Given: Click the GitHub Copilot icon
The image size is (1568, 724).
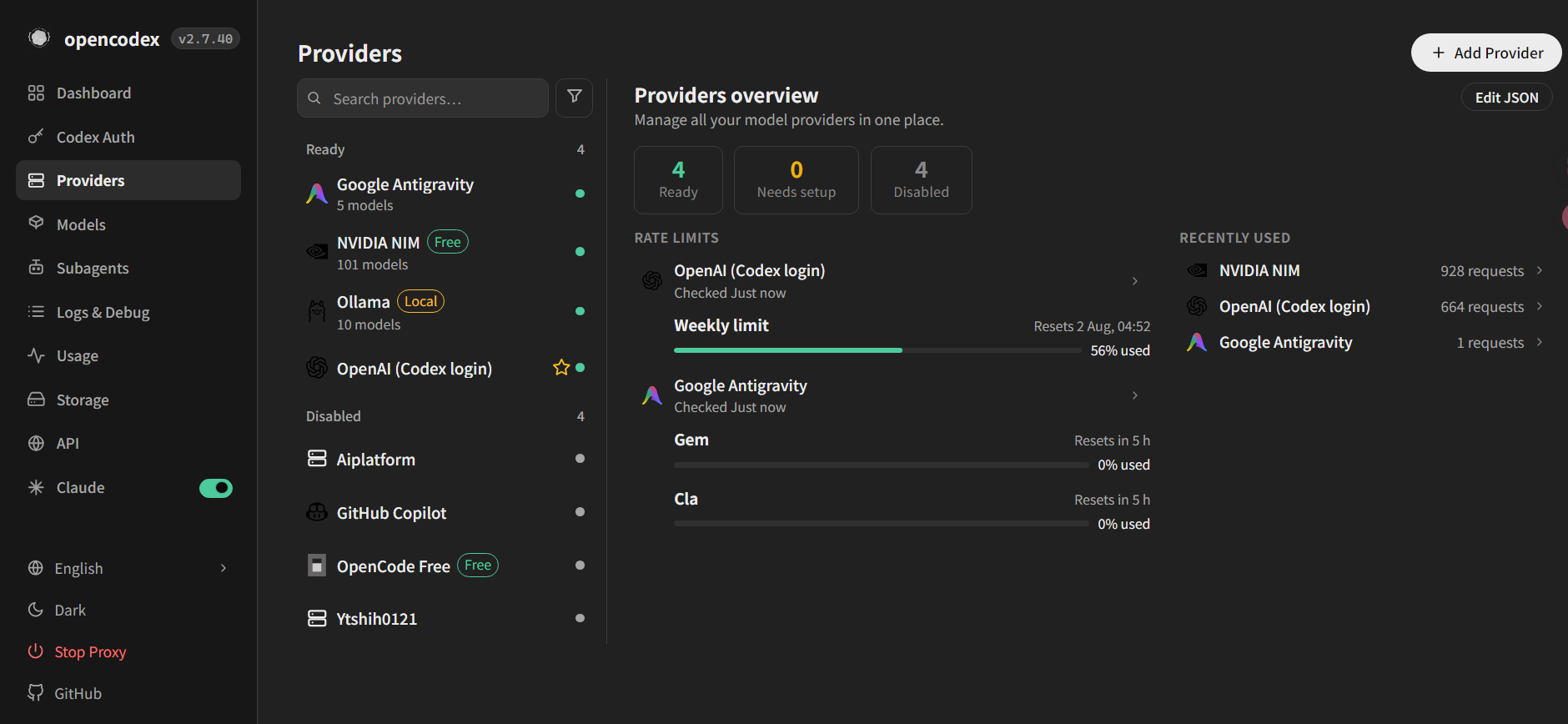Looking at the screenshot, I should coord(317,512).
